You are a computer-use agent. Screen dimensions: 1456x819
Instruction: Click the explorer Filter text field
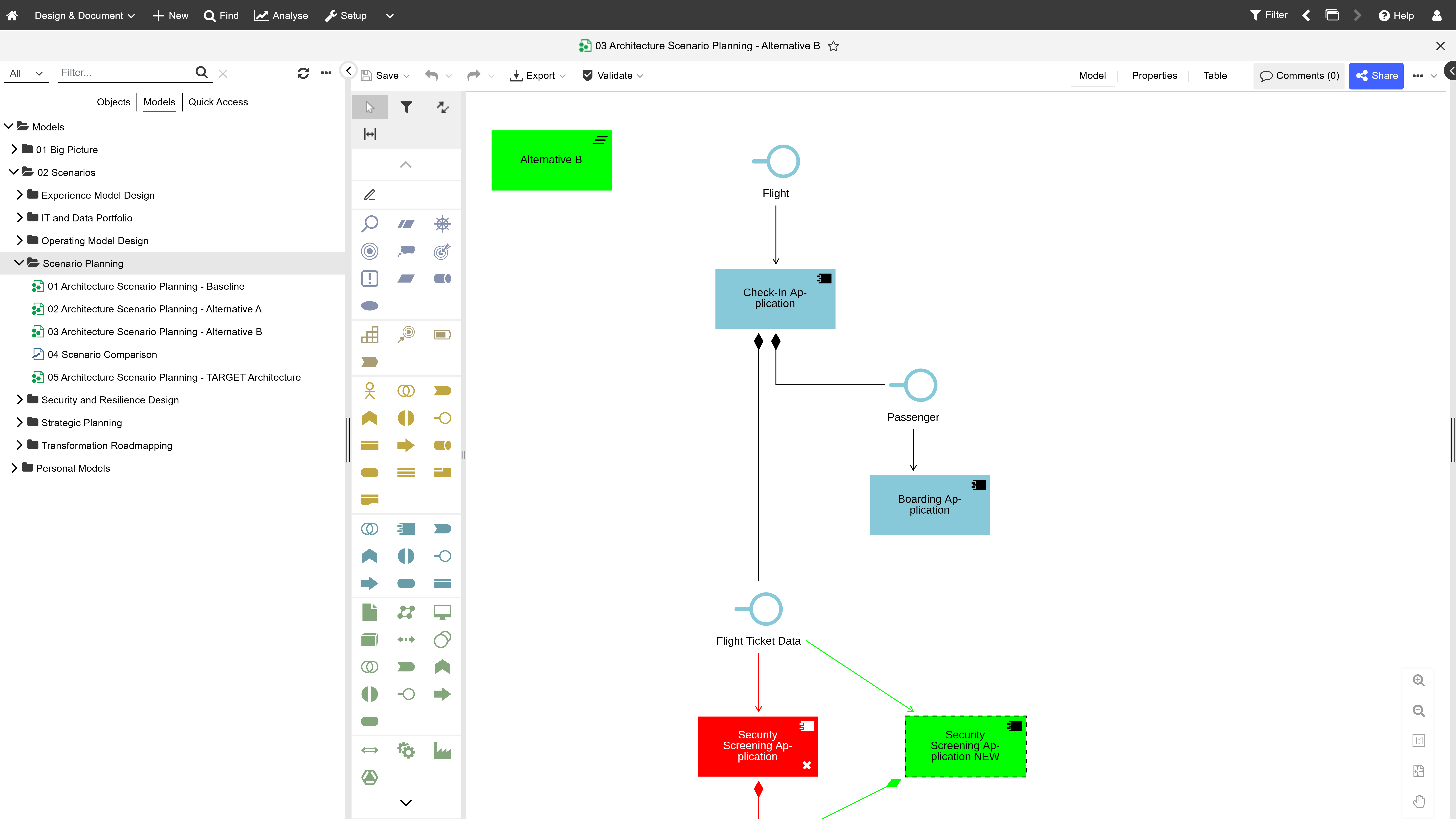coord(124,72)
